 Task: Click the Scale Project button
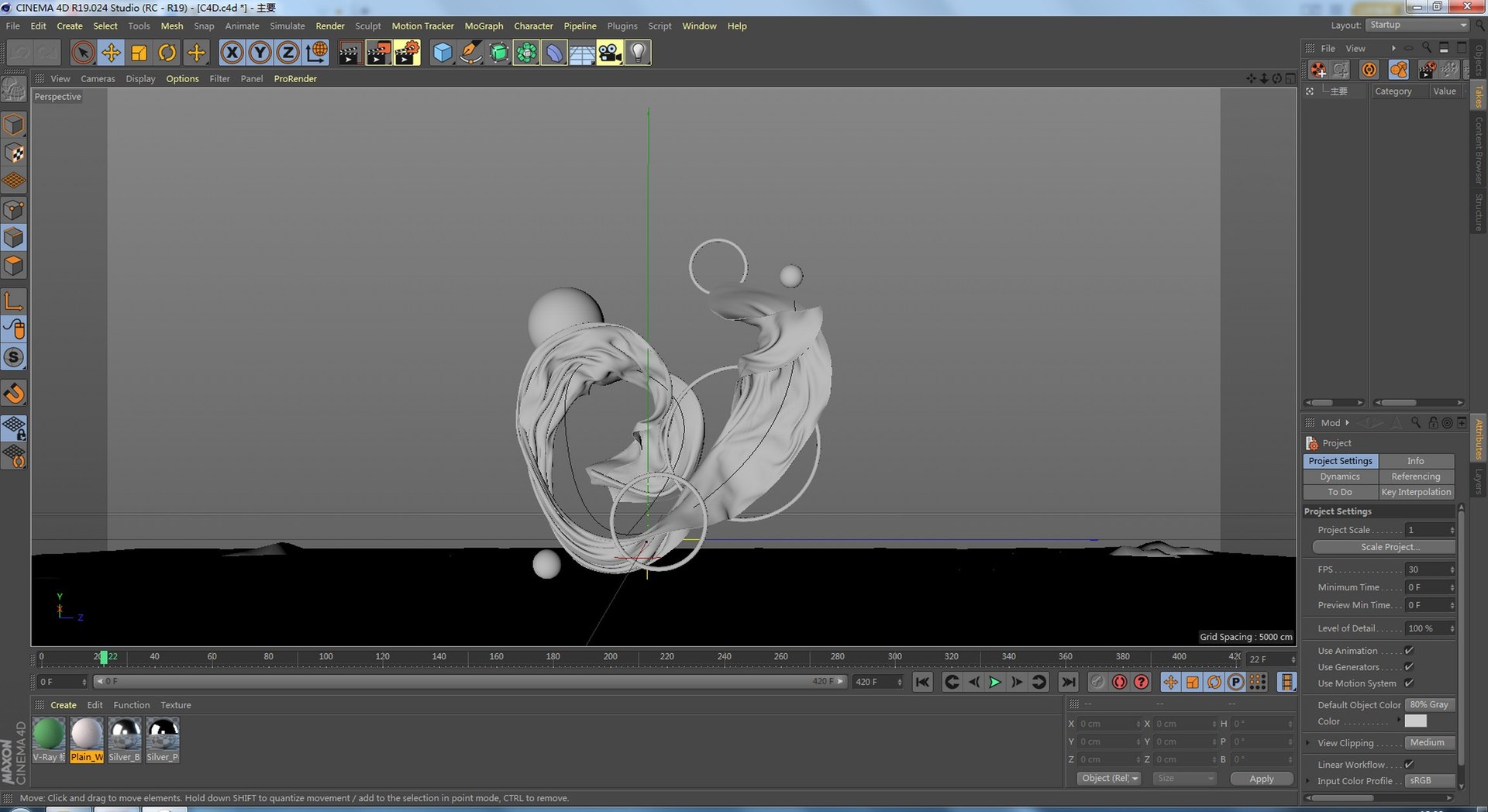[1383, 547]
